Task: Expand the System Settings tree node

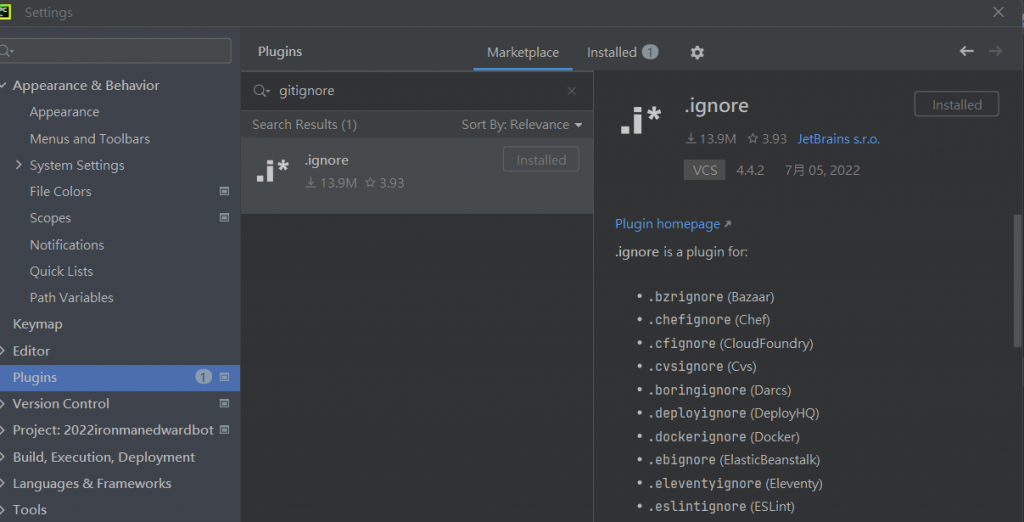Action: pos(18,165)
